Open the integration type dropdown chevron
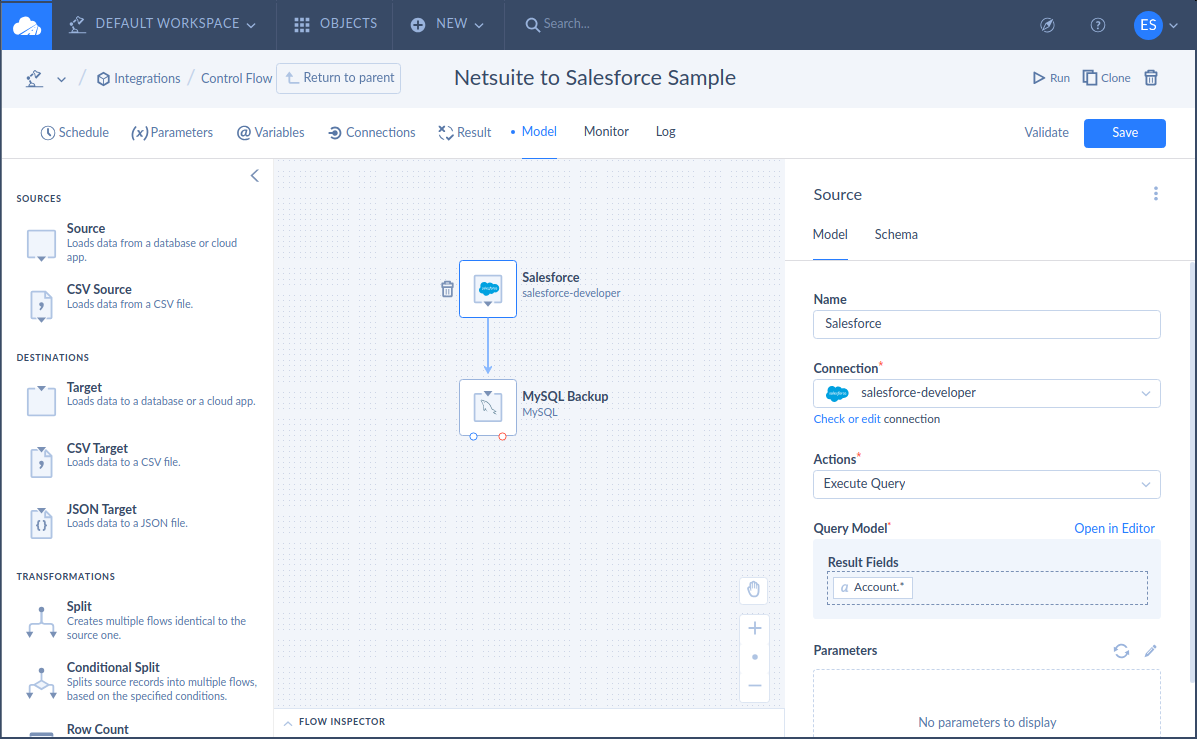 tap(61, 79)
